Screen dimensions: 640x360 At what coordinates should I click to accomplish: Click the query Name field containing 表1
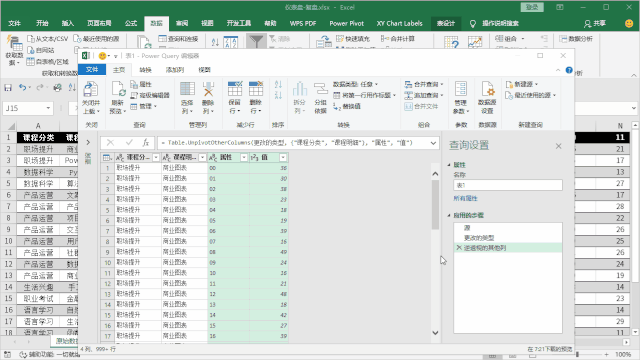point(508,185)
